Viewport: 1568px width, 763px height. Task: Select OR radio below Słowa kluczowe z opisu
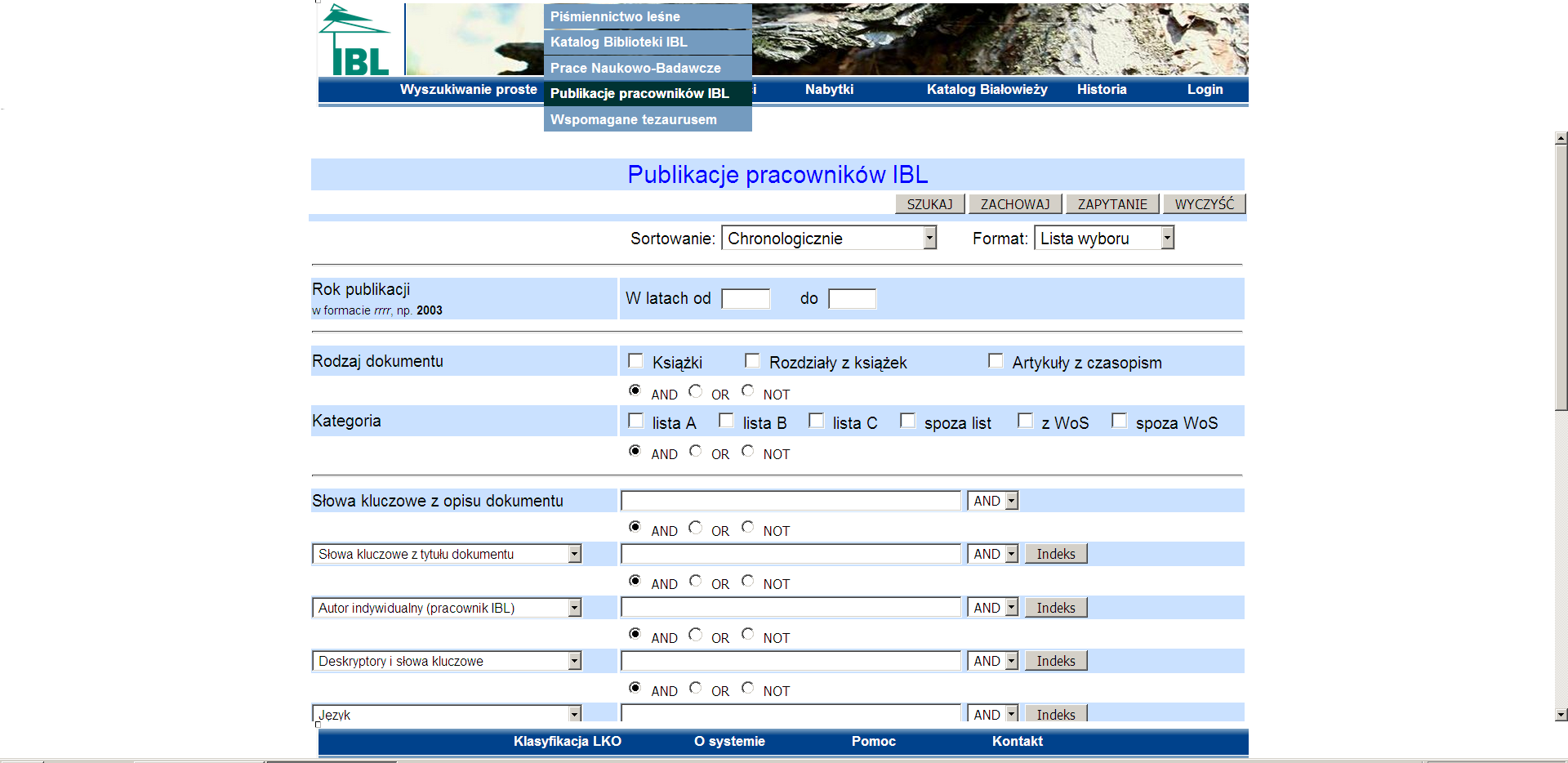click(x=695, y=528)
